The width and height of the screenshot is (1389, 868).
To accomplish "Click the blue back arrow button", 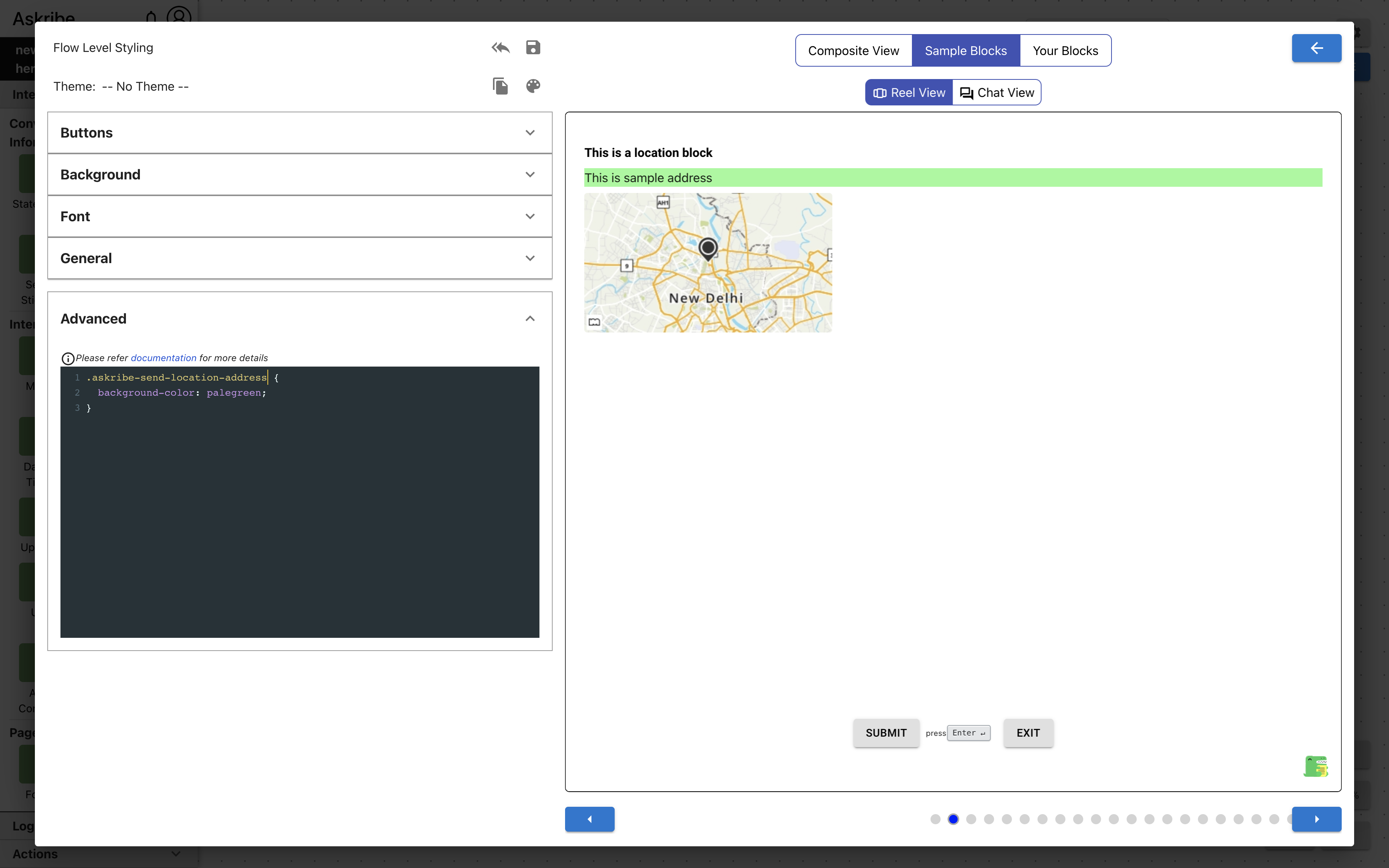I will pyautogui.click(x=1316, y=48).
